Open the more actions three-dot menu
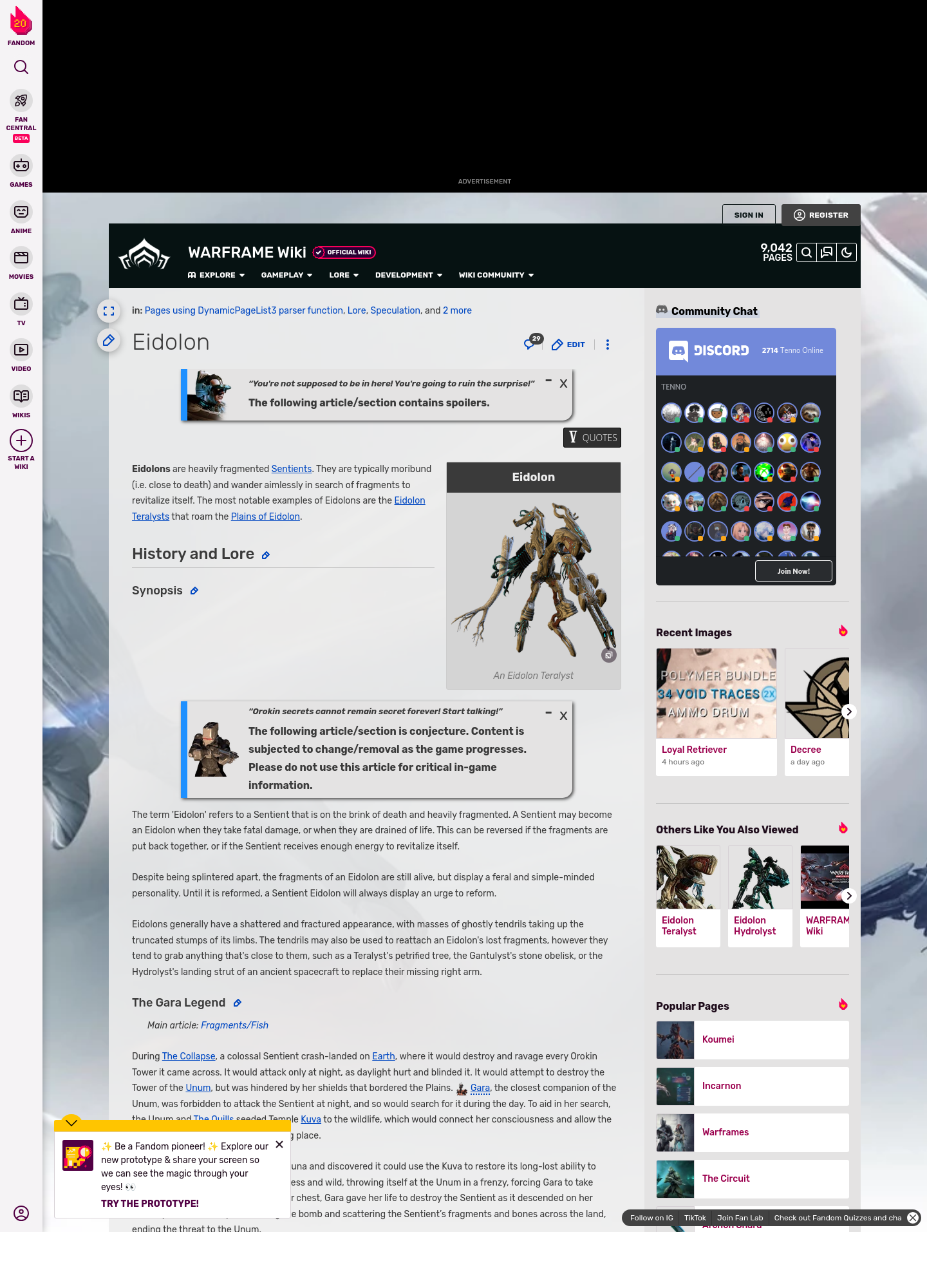This screenshot has width=927, height=1288. point(607,345)
